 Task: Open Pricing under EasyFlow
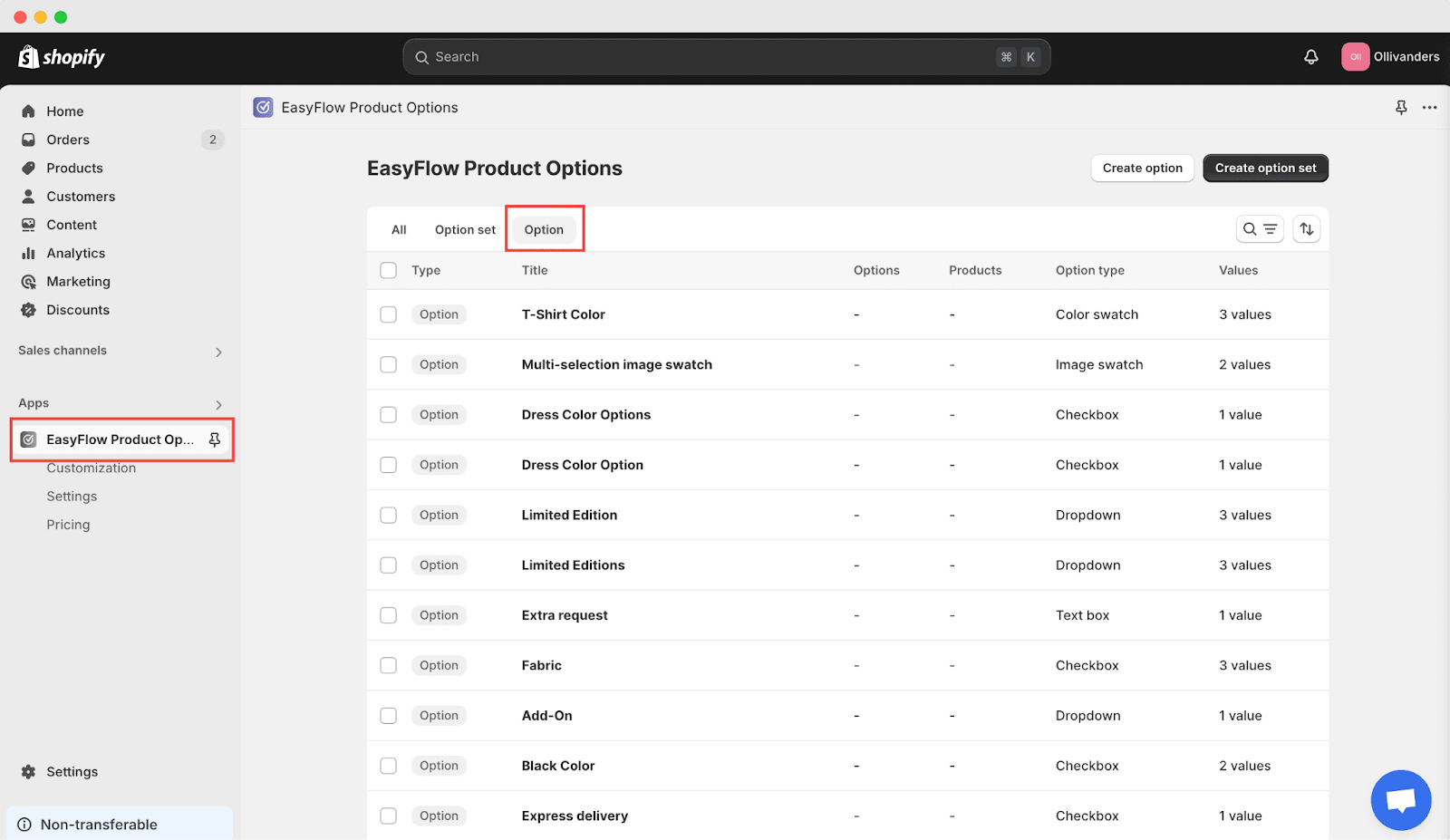(x=68, y=525)
